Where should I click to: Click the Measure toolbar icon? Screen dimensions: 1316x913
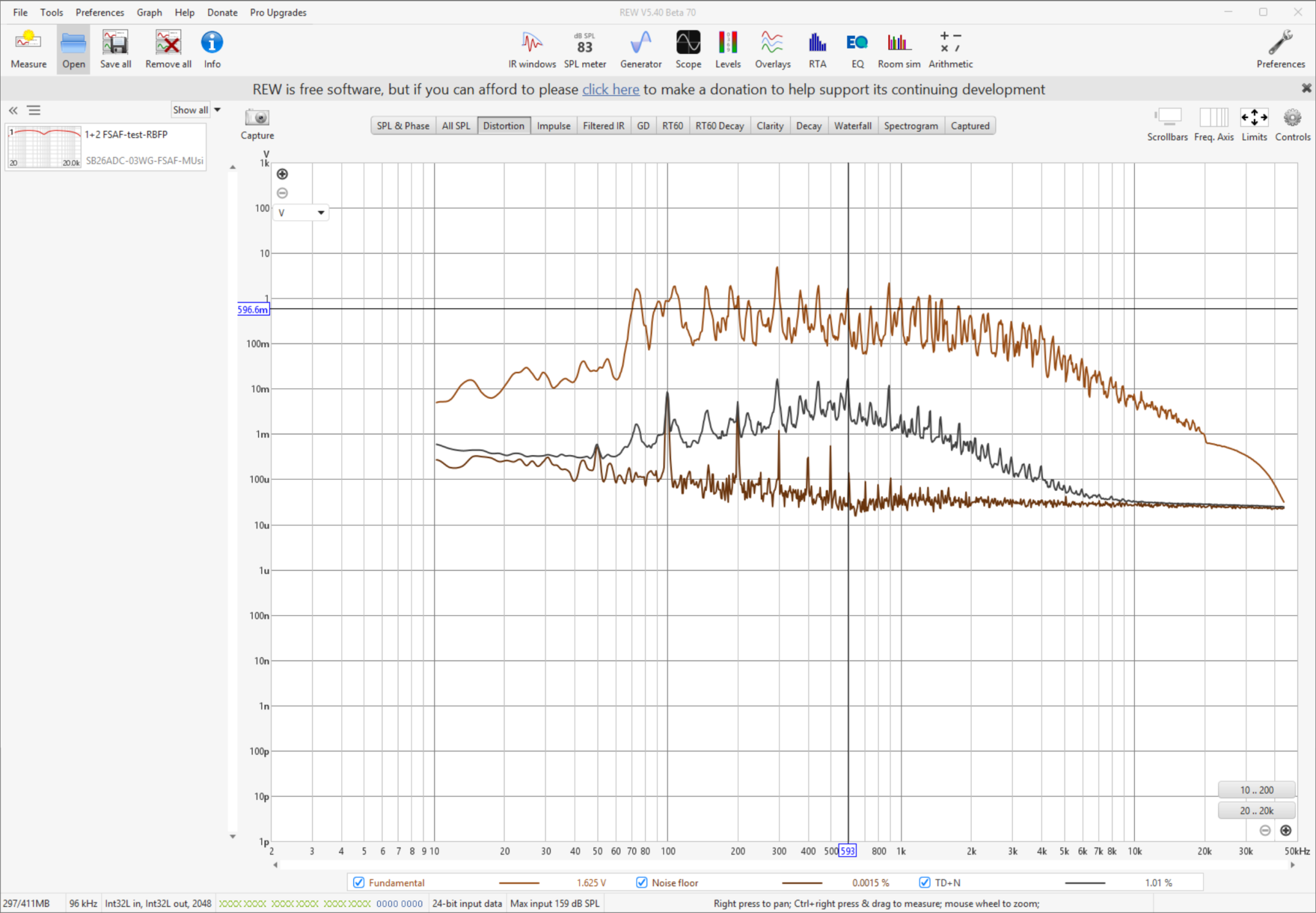coord(28,49)
